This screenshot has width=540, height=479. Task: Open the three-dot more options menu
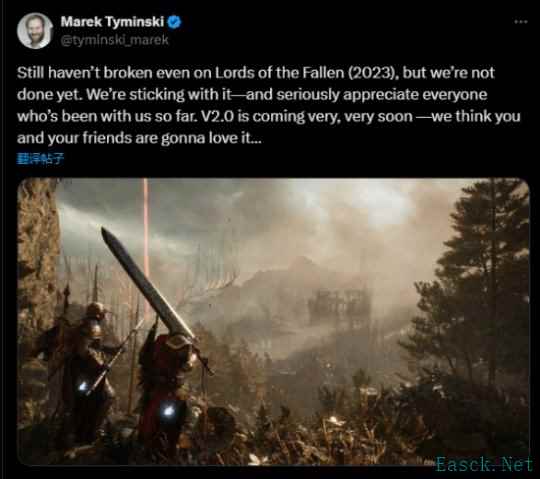pyautogui.click(x=521, y=21)
